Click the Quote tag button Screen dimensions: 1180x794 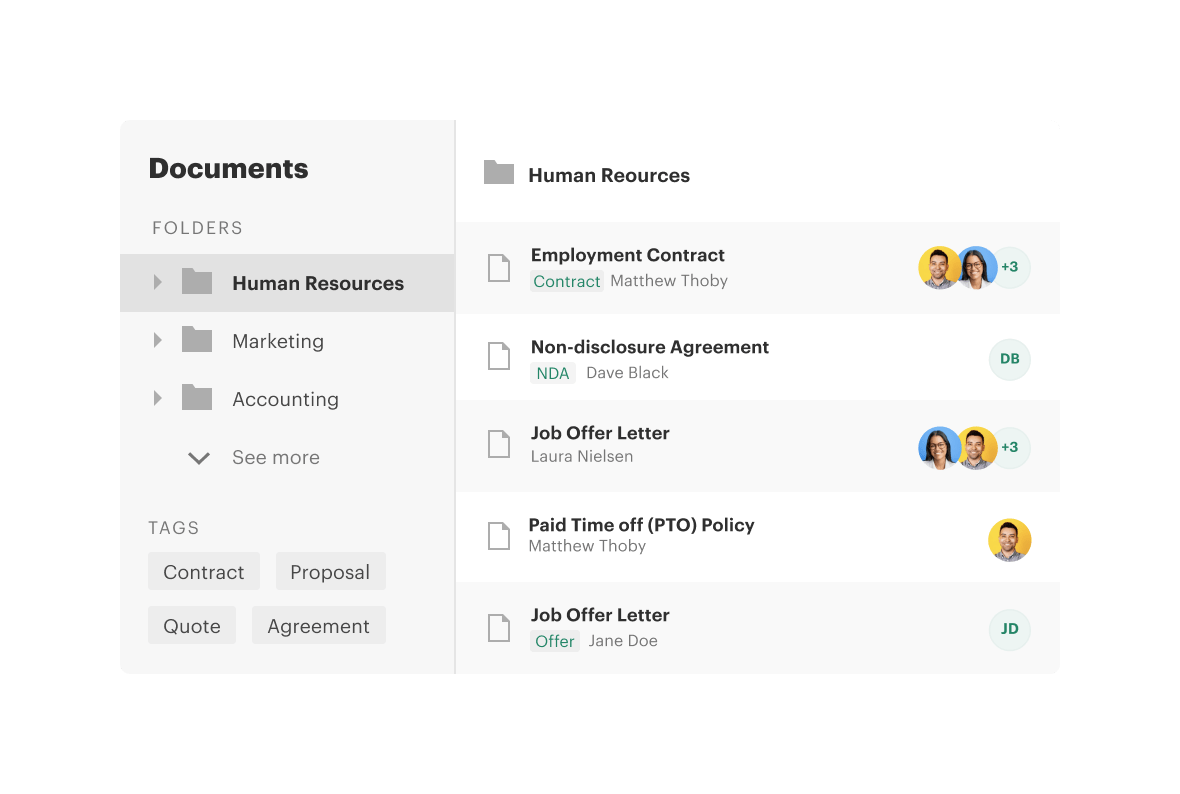coord(191,625)
